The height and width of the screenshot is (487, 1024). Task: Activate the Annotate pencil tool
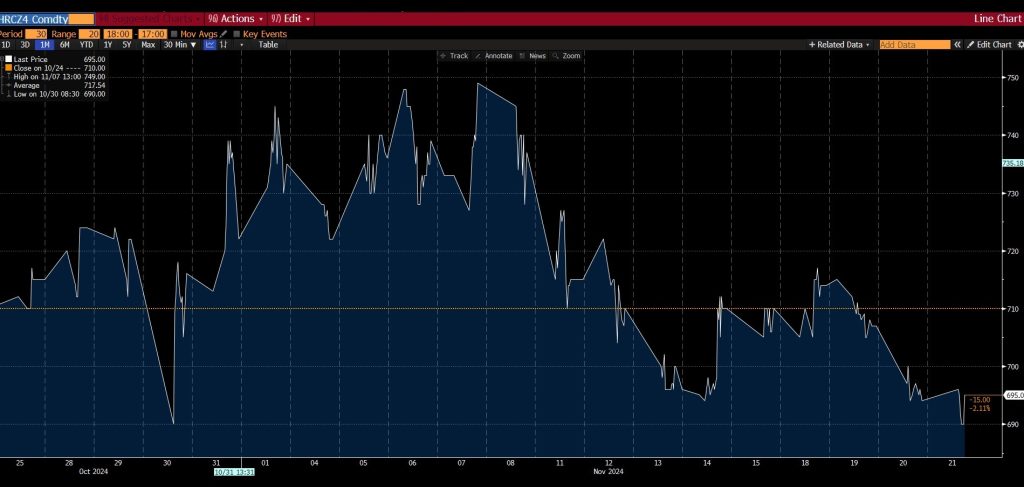point(494,56)
